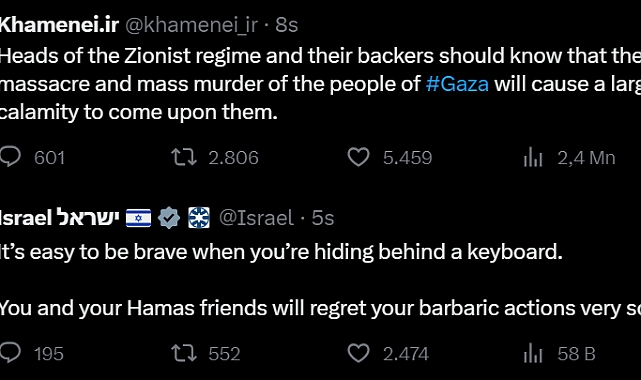Open the @Israel handle profile
Screen dimensions: 641x380
click(256, 218)
